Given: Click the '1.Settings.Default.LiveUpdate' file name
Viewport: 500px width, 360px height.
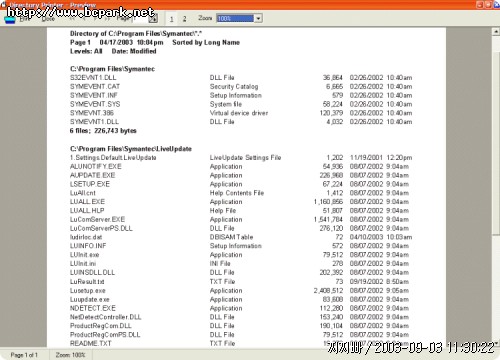Looking at the screenshot, I should coord(113,158).
